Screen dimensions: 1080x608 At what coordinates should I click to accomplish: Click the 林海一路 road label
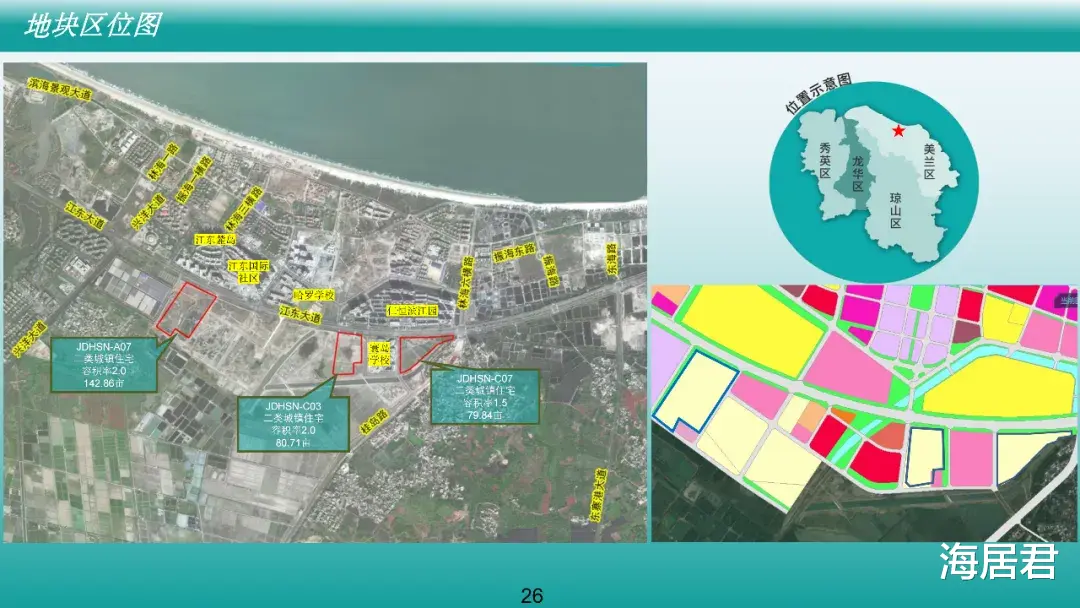[163, 162]
